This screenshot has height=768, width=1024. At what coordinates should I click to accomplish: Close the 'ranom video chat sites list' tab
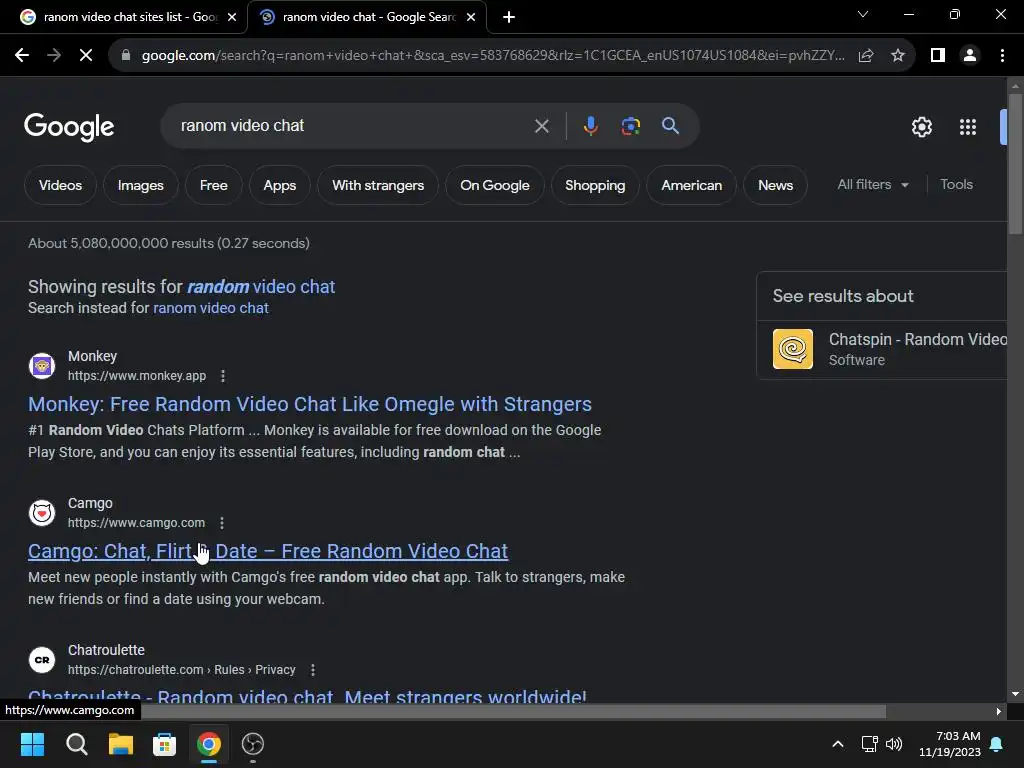point(232,17)
